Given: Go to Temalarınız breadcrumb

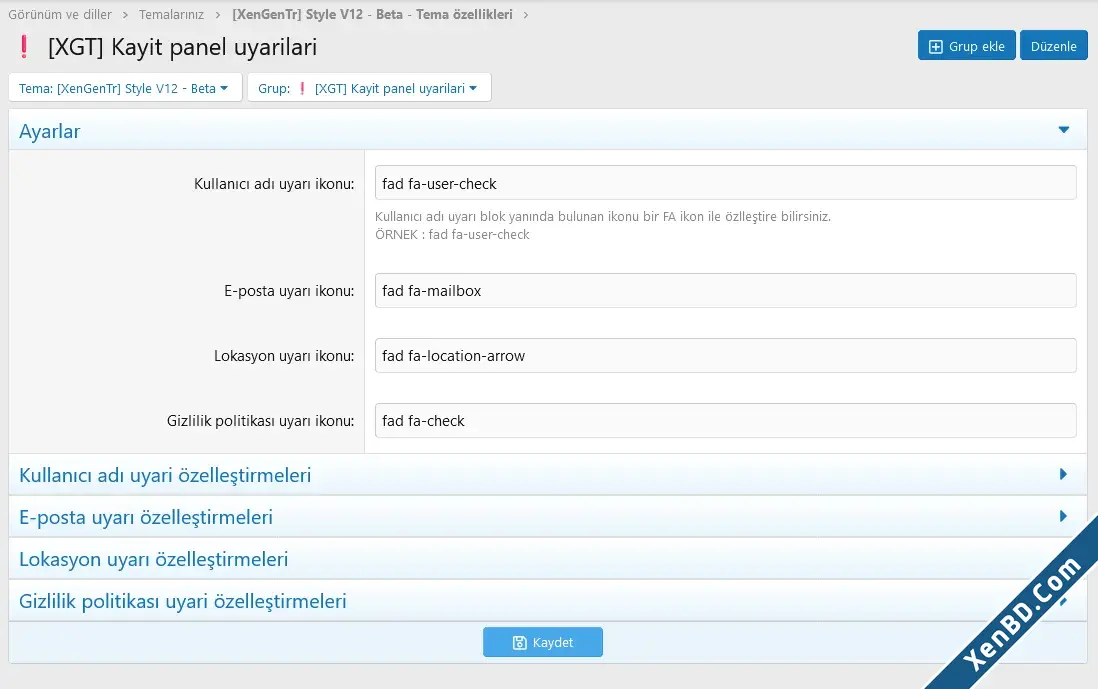Looking at the screenshot, I should click(x=172, y=14).
